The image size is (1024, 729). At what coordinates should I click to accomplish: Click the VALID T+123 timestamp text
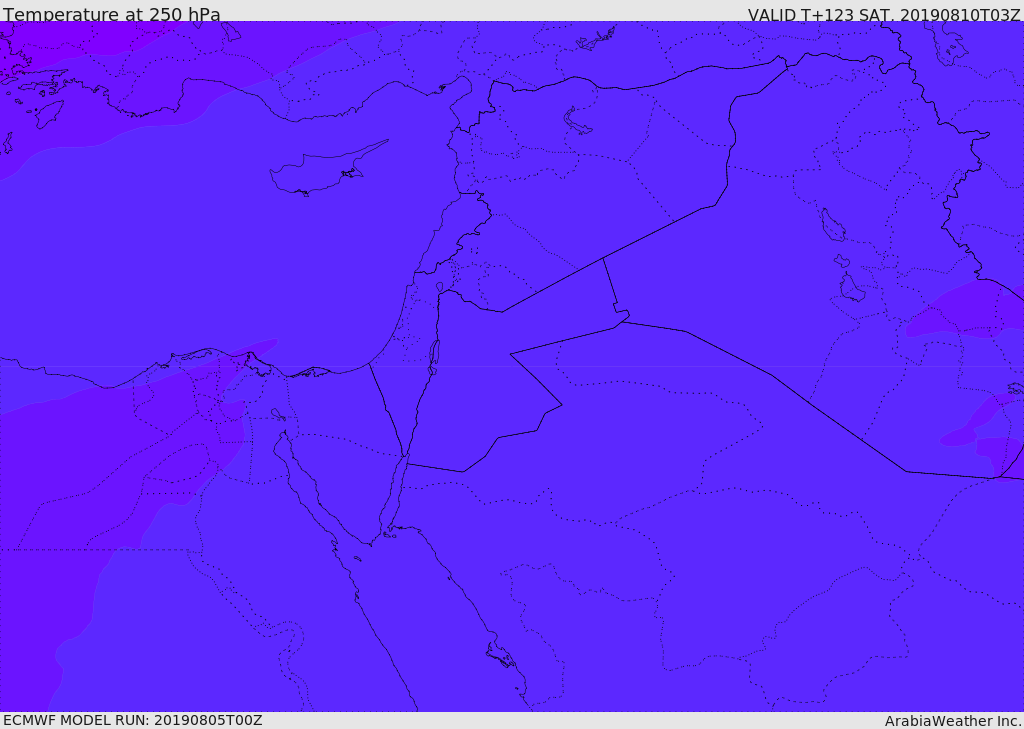pyautogui.click(x=883, y=14)
